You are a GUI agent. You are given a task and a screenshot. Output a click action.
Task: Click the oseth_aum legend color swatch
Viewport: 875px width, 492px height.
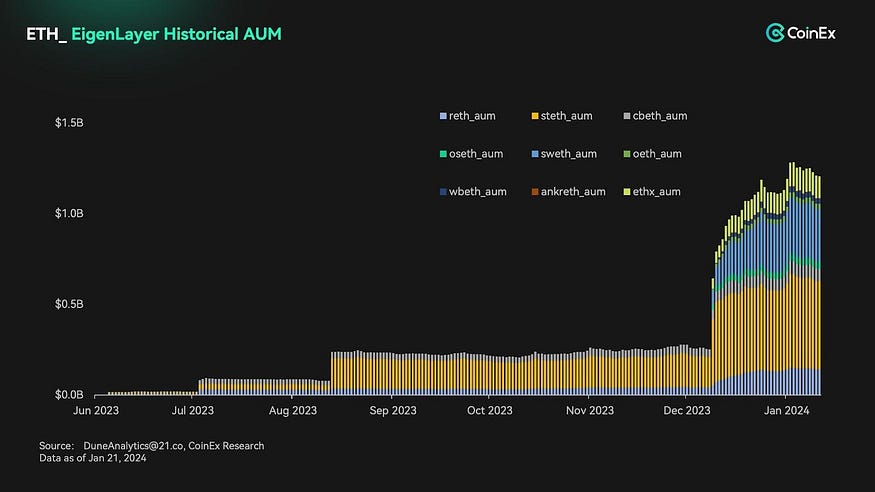tap(443, 154)
